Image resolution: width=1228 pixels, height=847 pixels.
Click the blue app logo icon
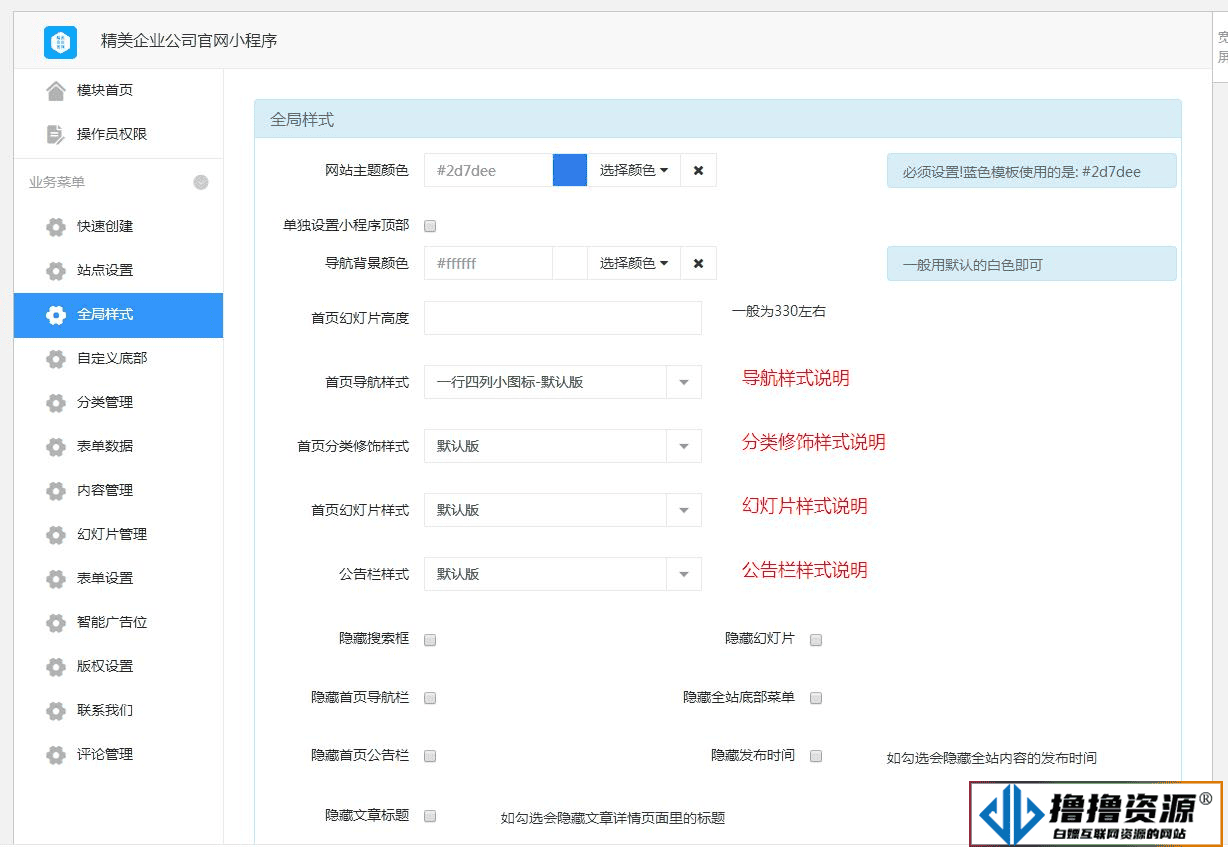(x=60, y=41)
